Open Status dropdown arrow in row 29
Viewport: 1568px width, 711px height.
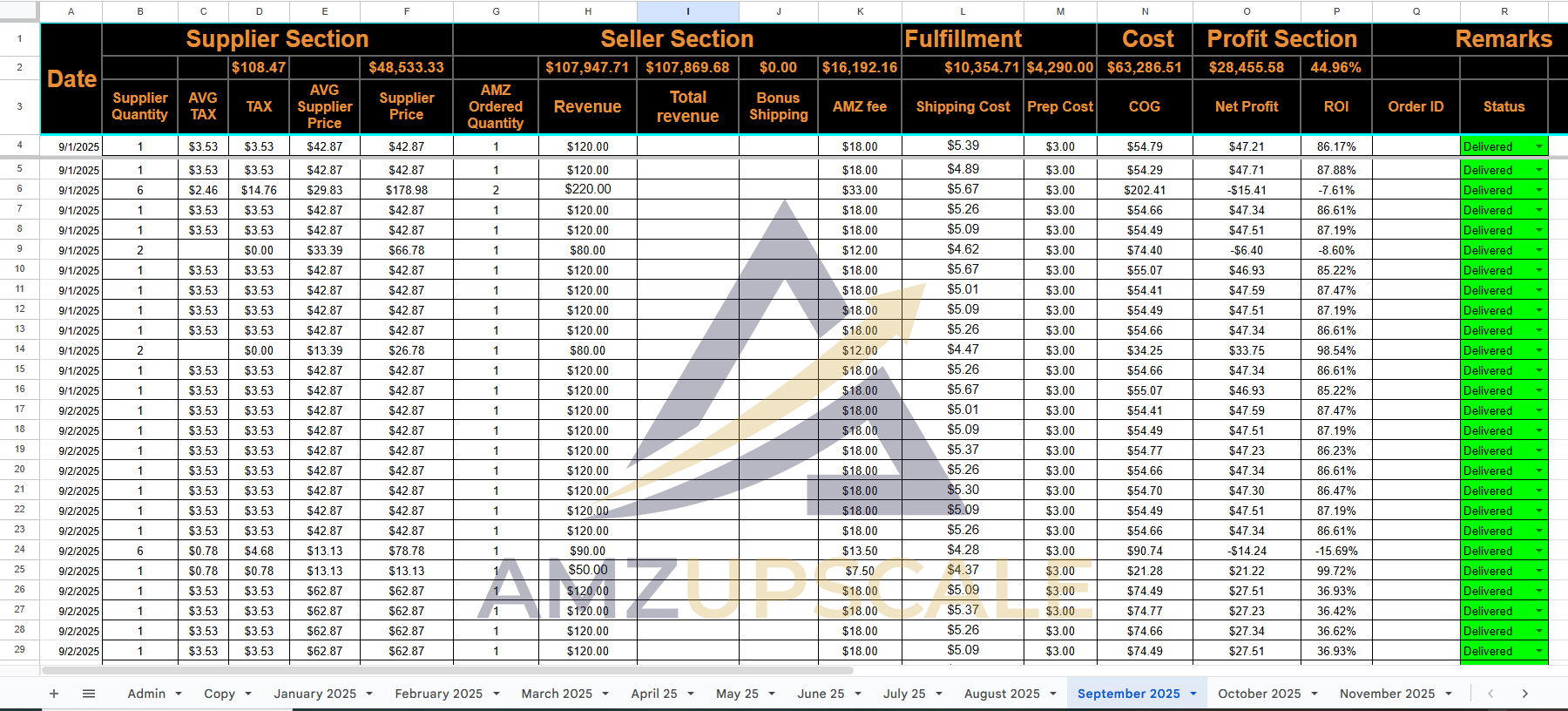1539,651
